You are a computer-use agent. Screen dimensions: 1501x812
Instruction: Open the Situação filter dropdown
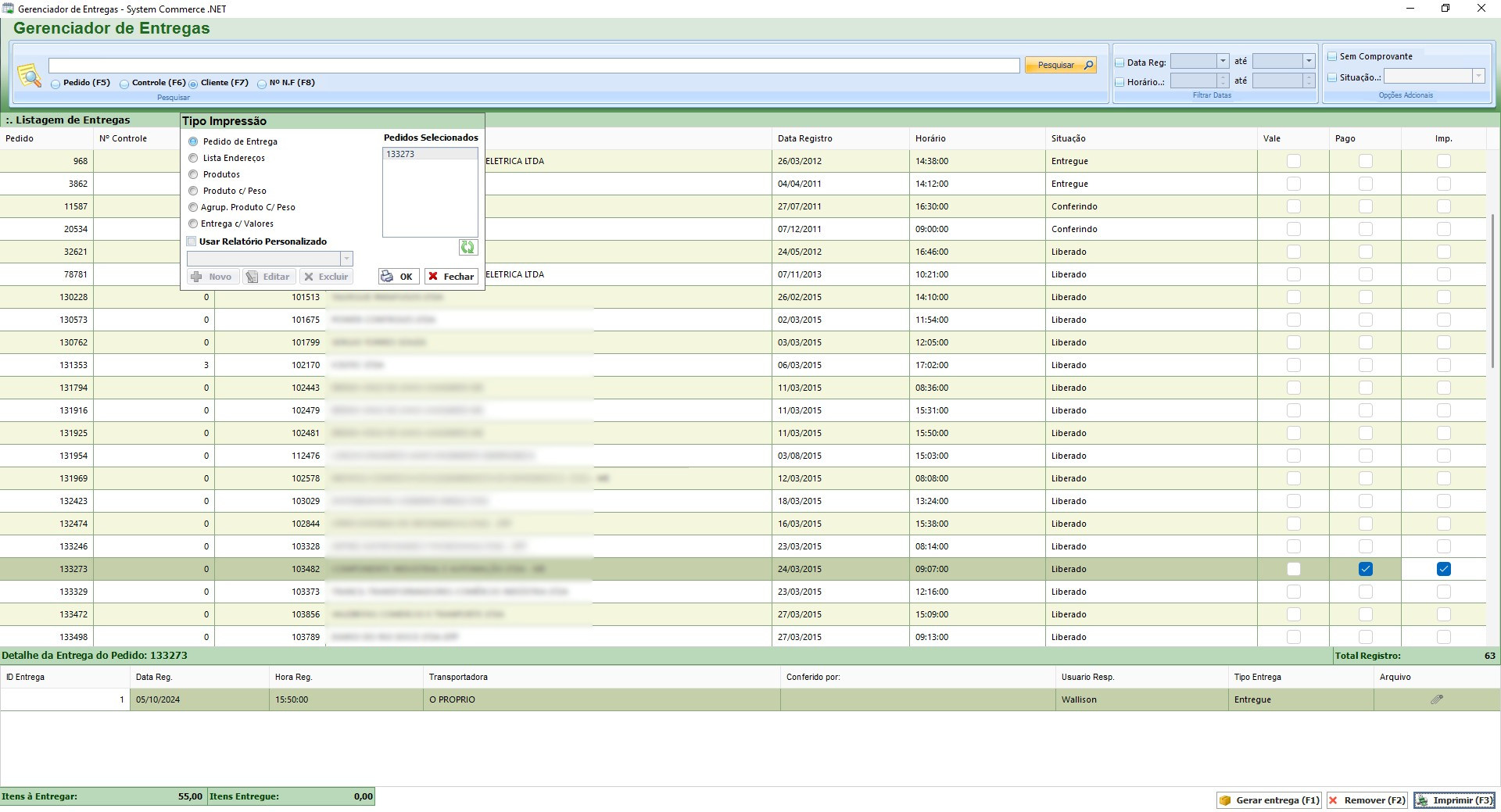(x=1478, y=77)
